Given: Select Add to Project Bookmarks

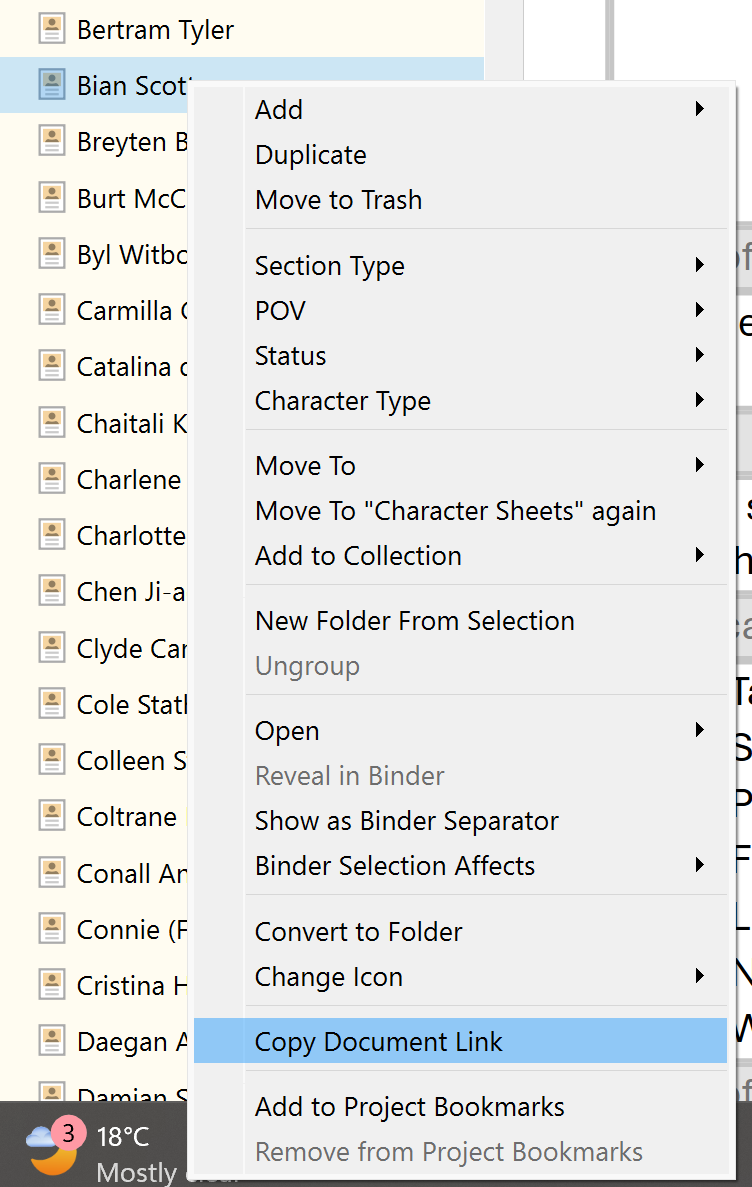Looking at the screenshot, I should point(410,1107).
